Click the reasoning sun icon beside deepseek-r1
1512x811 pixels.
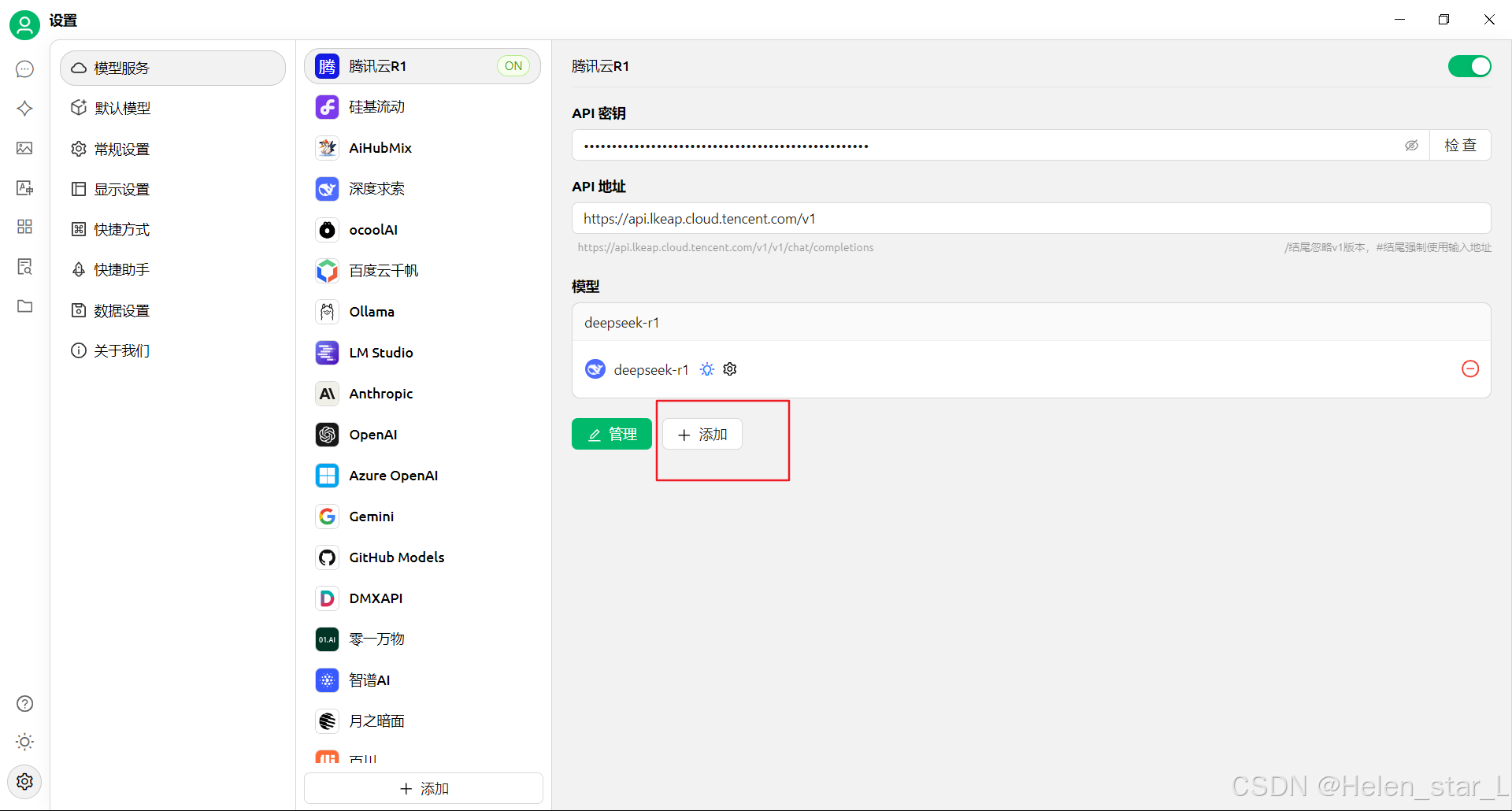point(707,369)
